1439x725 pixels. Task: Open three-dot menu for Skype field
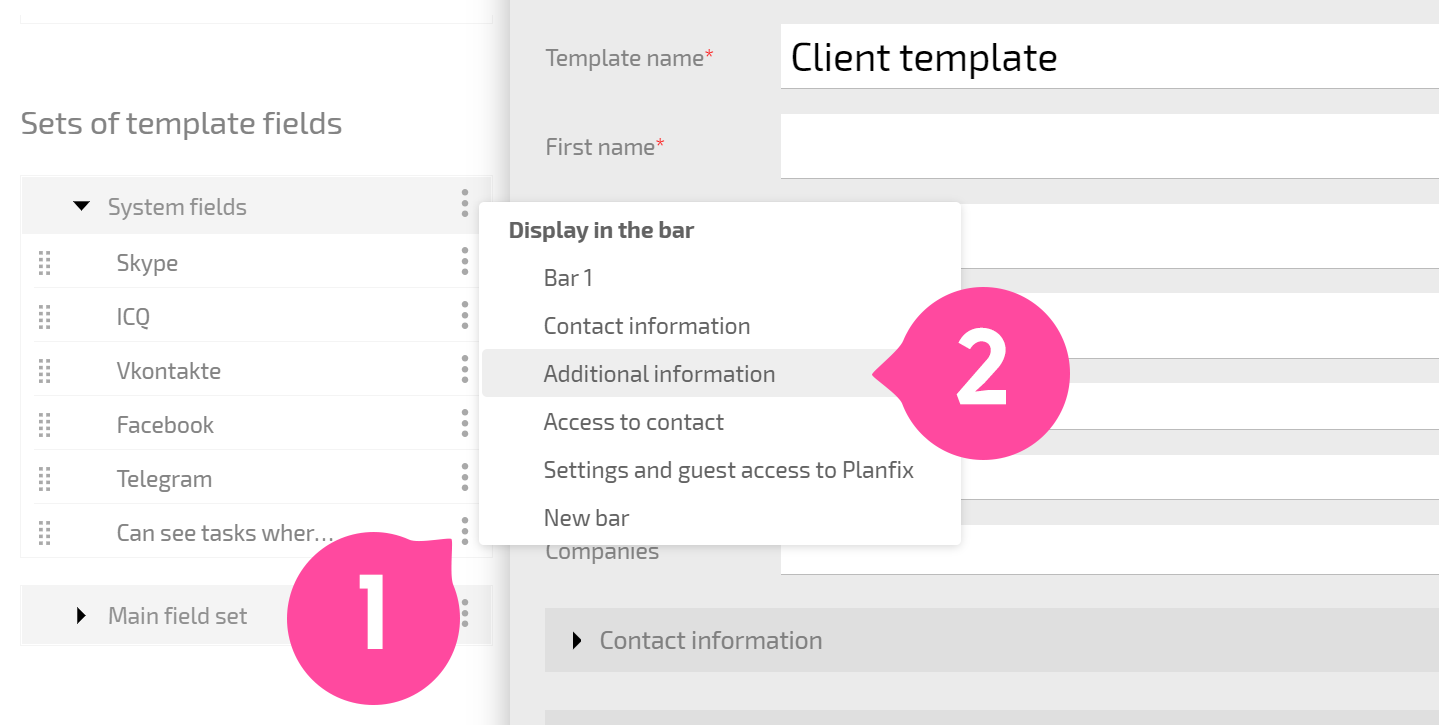click(465, 261)
